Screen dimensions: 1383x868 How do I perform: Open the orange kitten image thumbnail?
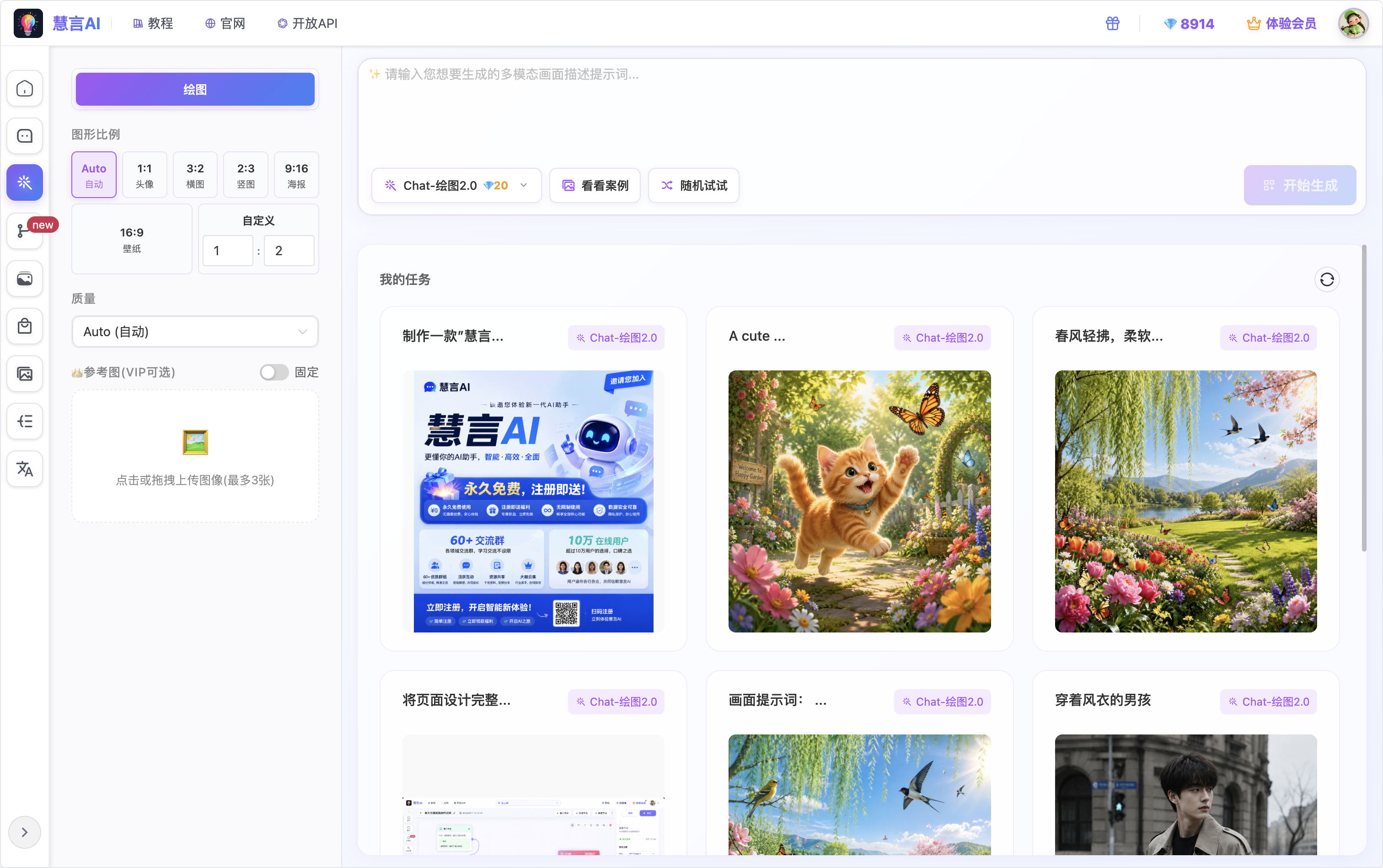pyautogui.click(x=859, y=501)
